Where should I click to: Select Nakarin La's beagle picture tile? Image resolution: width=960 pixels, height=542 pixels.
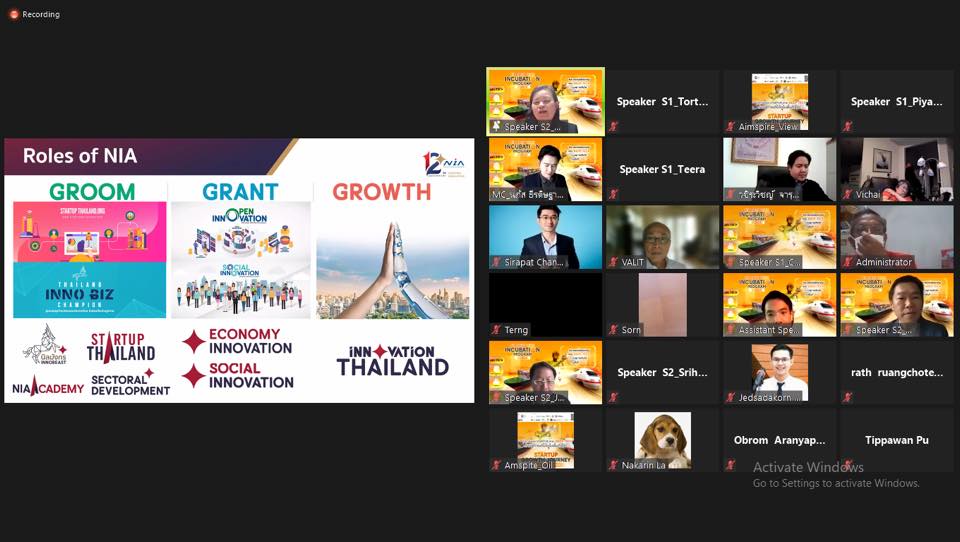(662, 440)
